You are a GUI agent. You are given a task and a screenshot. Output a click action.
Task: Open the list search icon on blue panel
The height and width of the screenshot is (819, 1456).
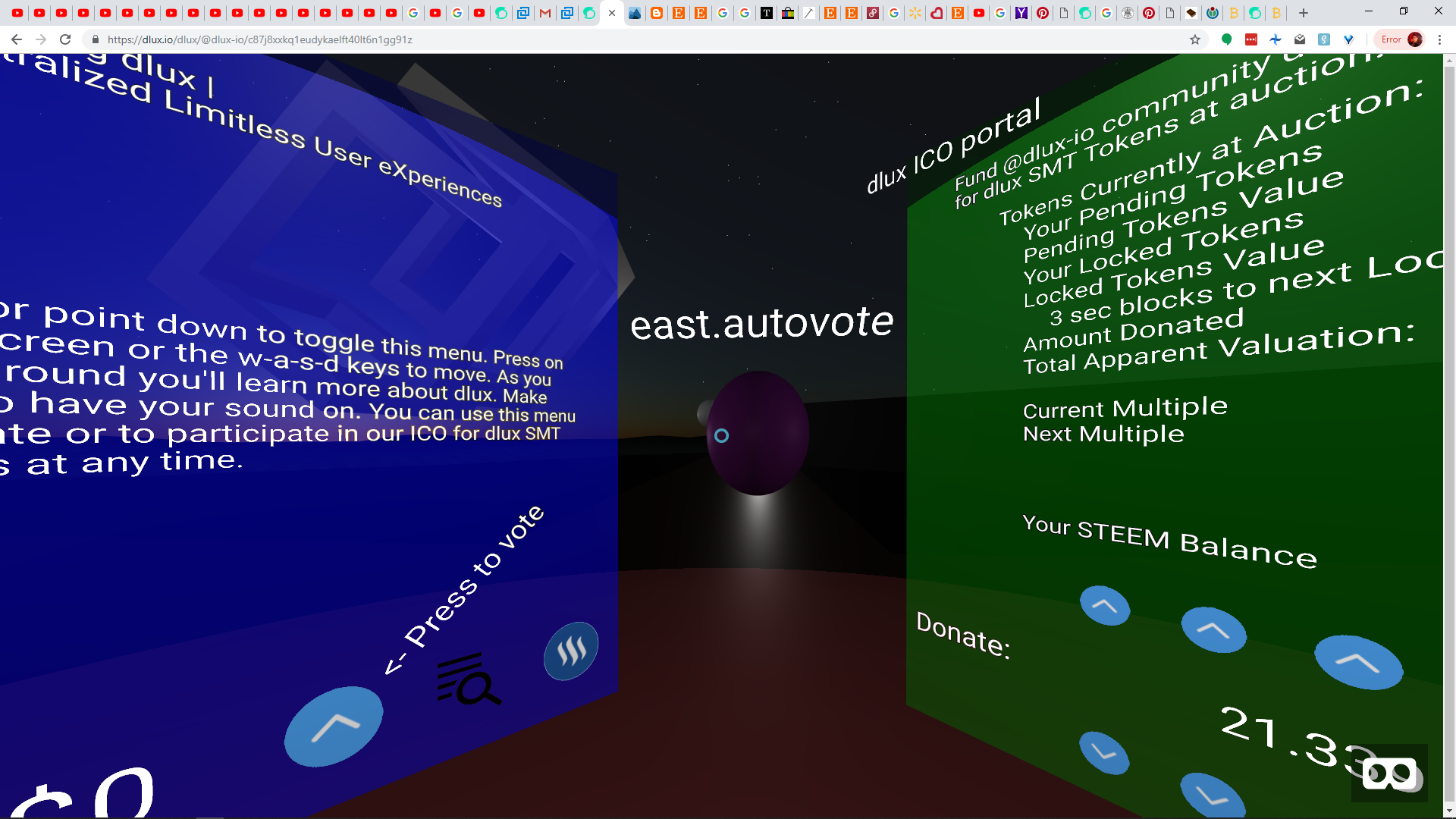(469, 679)
